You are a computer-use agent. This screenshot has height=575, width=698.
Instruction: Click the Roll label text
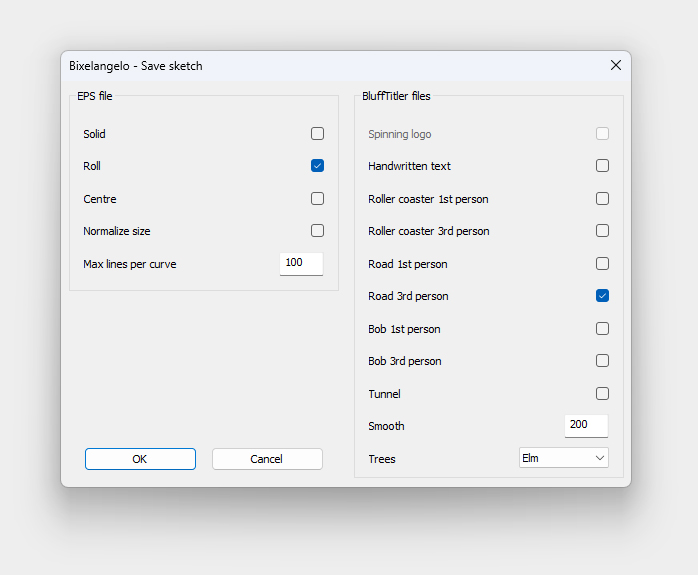click(x=92, y=166)
